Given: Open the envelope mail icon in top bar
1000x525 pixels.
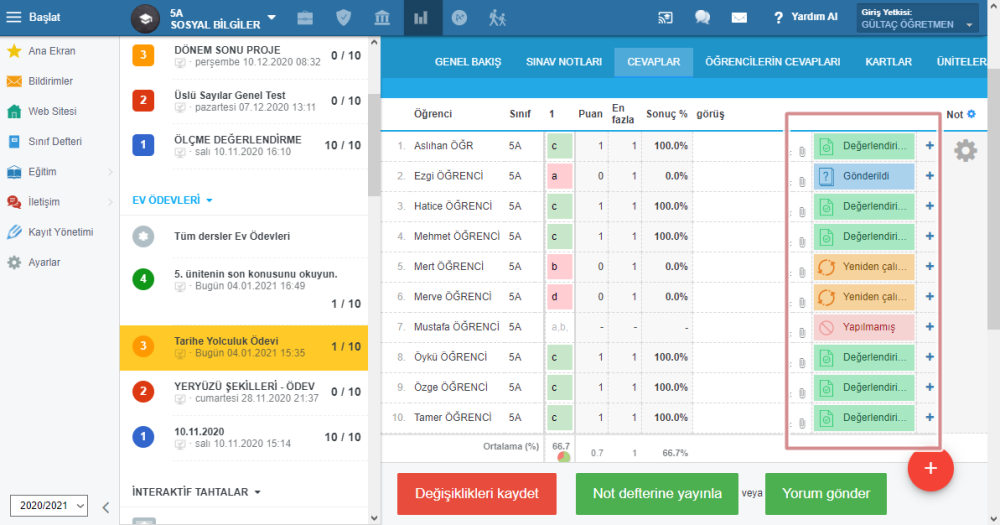Looking at the screenshot, I should pyautogui.click(x=739, y=18).
